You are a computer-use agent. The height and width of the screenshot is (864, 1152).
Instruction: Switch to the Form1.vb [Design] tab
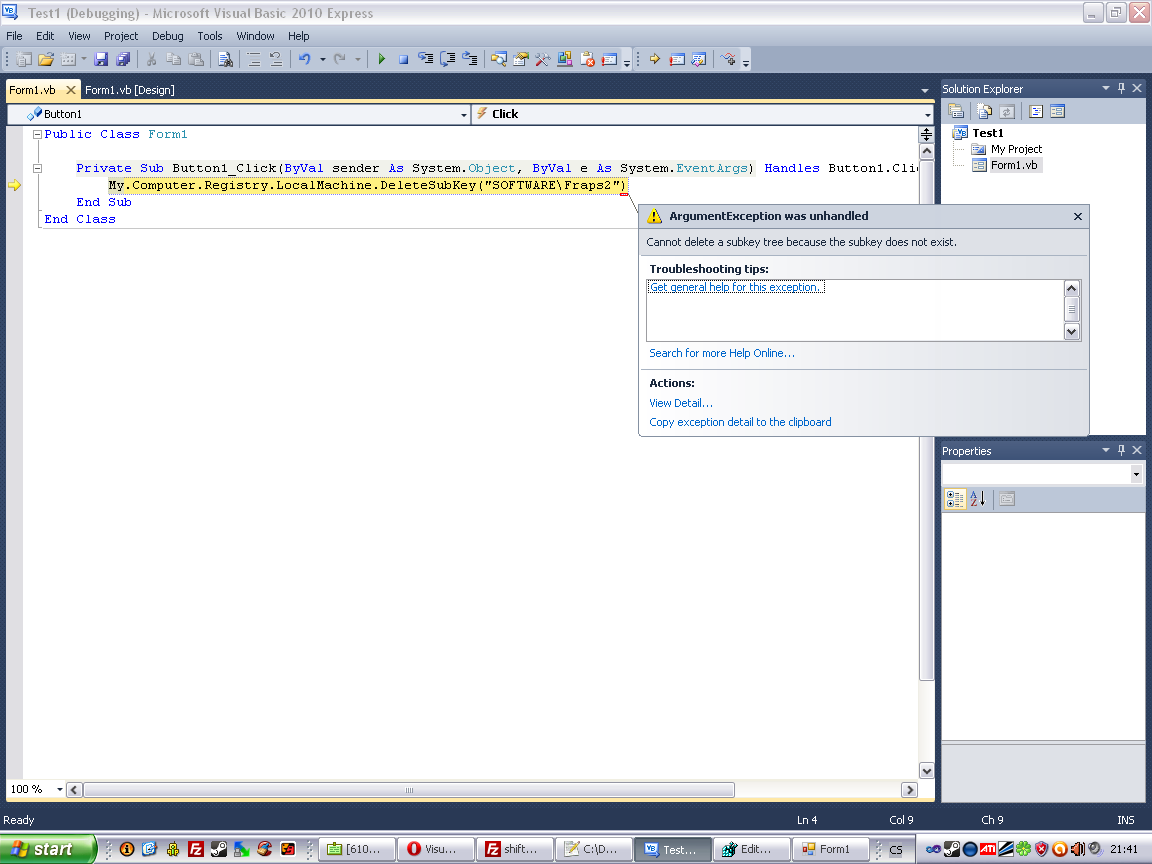pyautogui.click(x=130, y=90)
